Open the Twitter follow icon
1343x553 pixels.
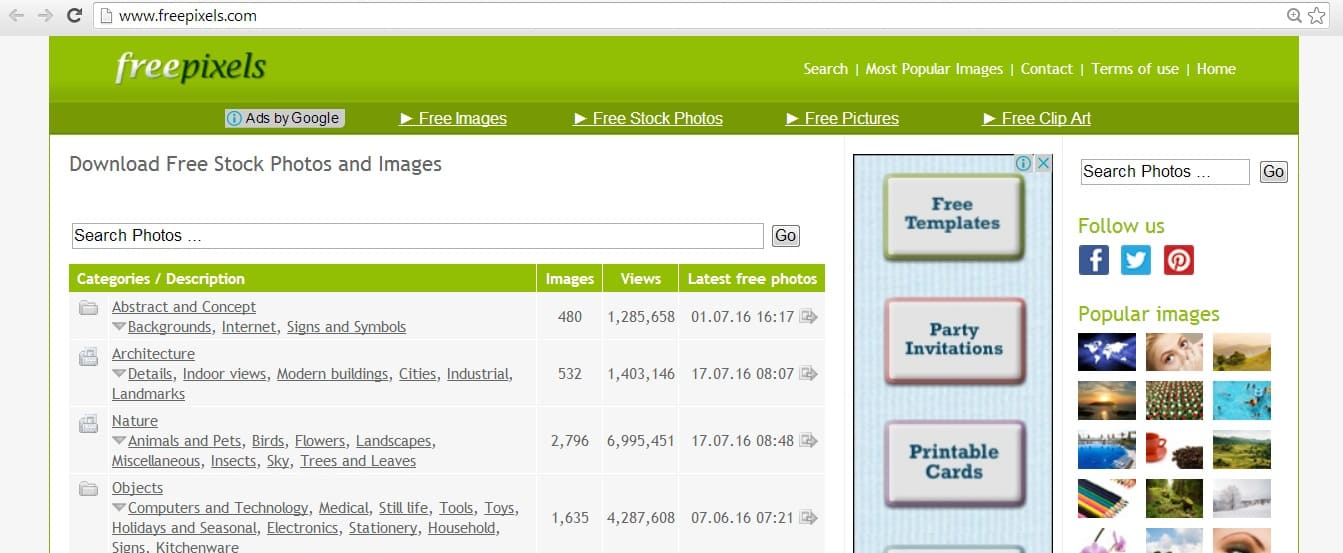(1136, 260)
